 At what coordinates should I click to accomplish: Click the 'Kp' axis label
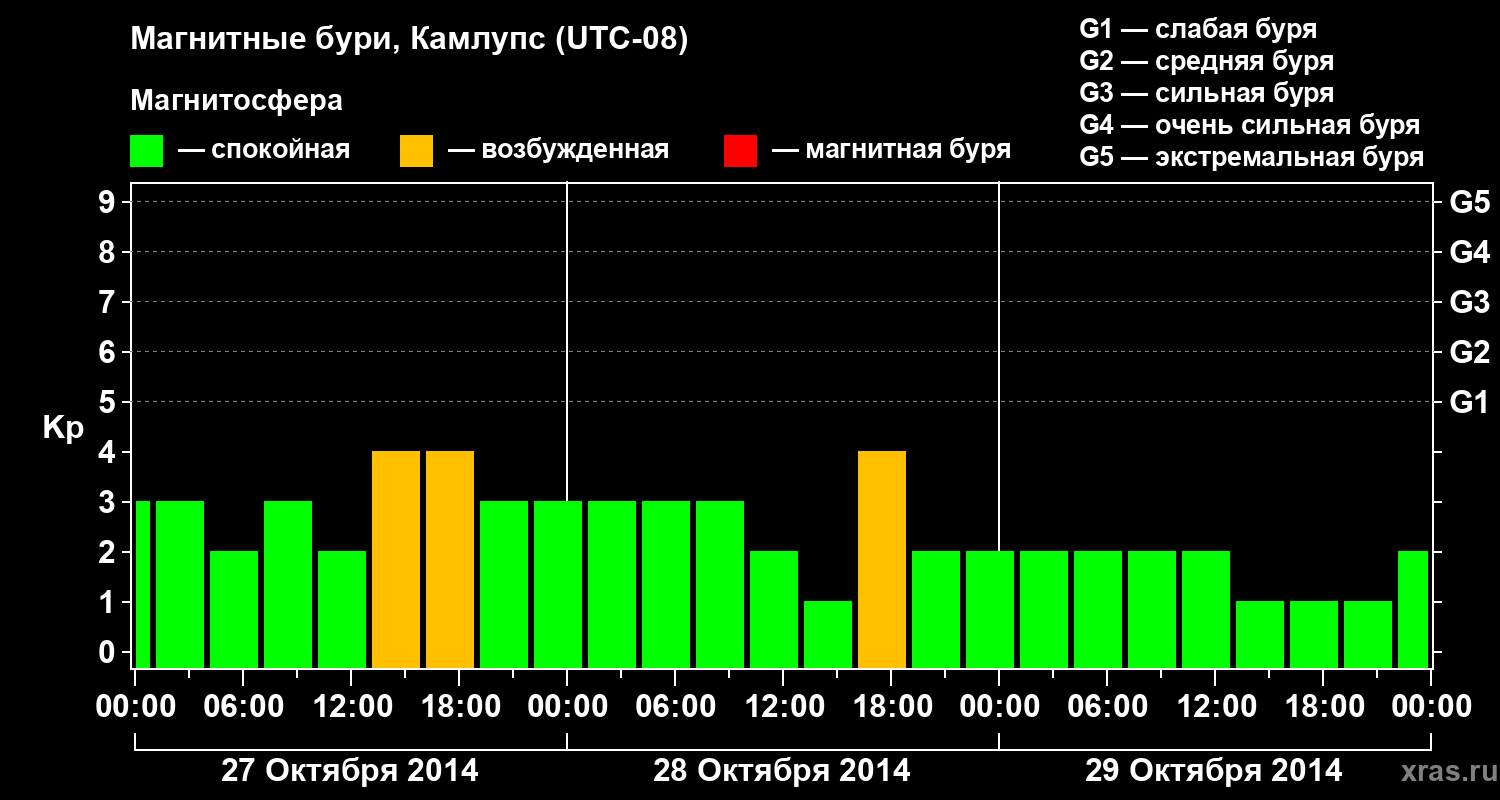coord(63,428)
